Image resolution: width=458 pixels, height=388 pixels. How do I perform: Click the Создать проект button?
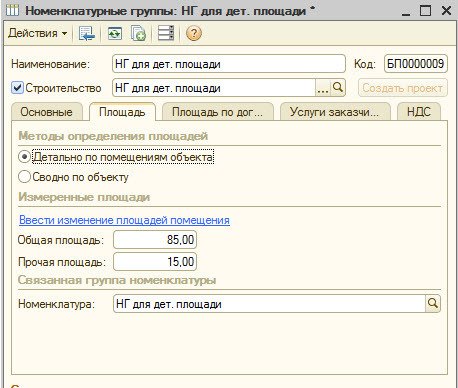coord(403,88)
